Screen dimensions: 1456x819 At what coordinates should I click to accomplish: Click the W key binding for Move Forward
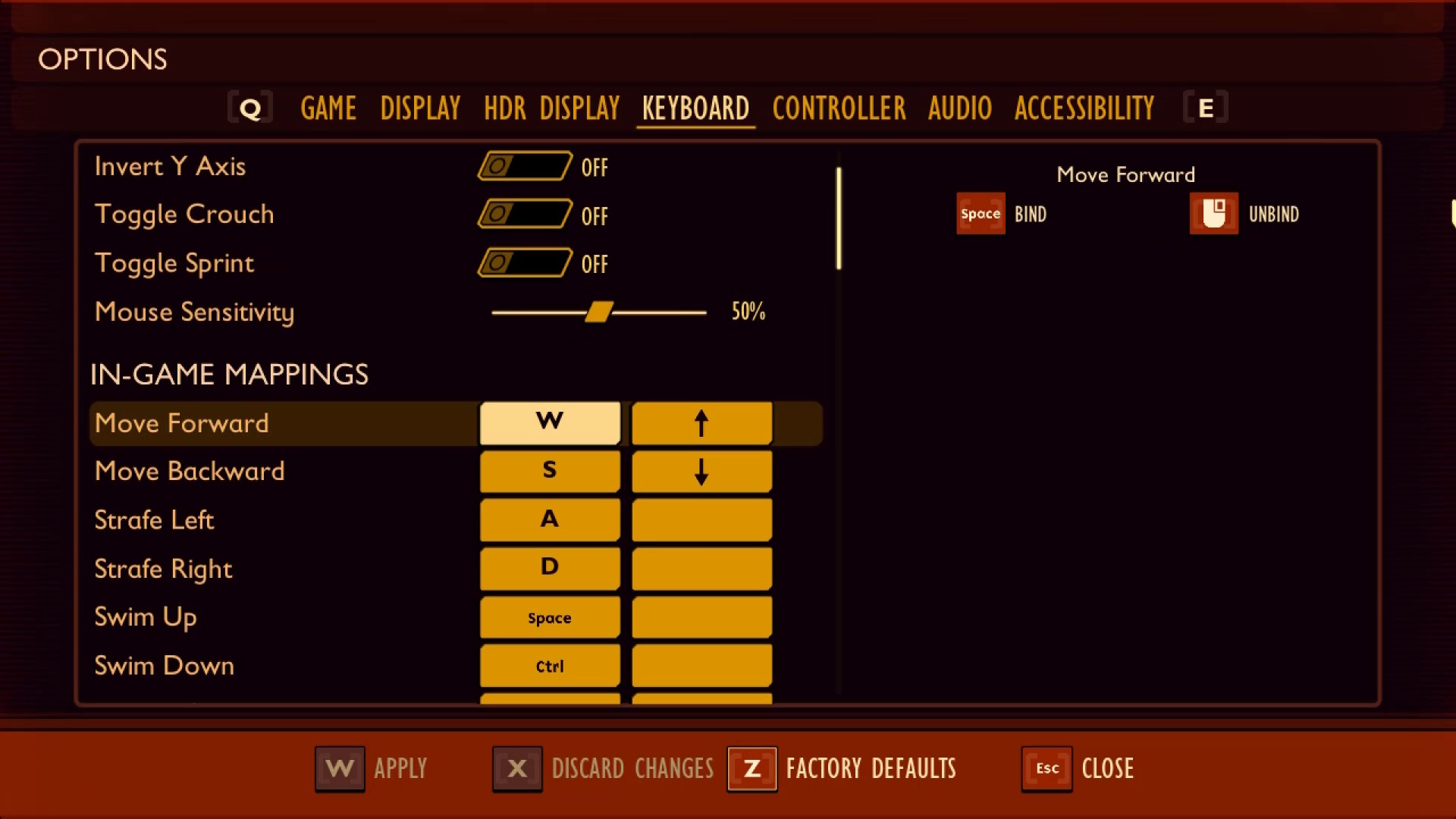548,422
